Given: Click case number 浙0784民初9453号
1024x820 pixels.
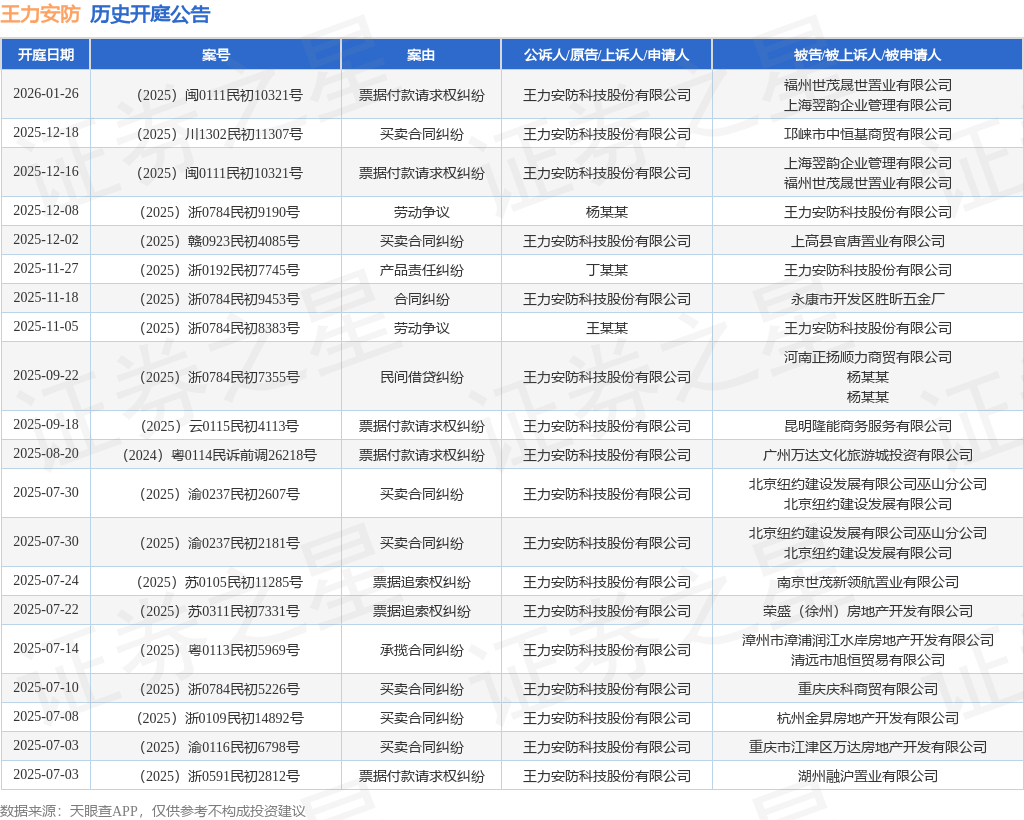Looking at the screenshot, I should [219, 299].
